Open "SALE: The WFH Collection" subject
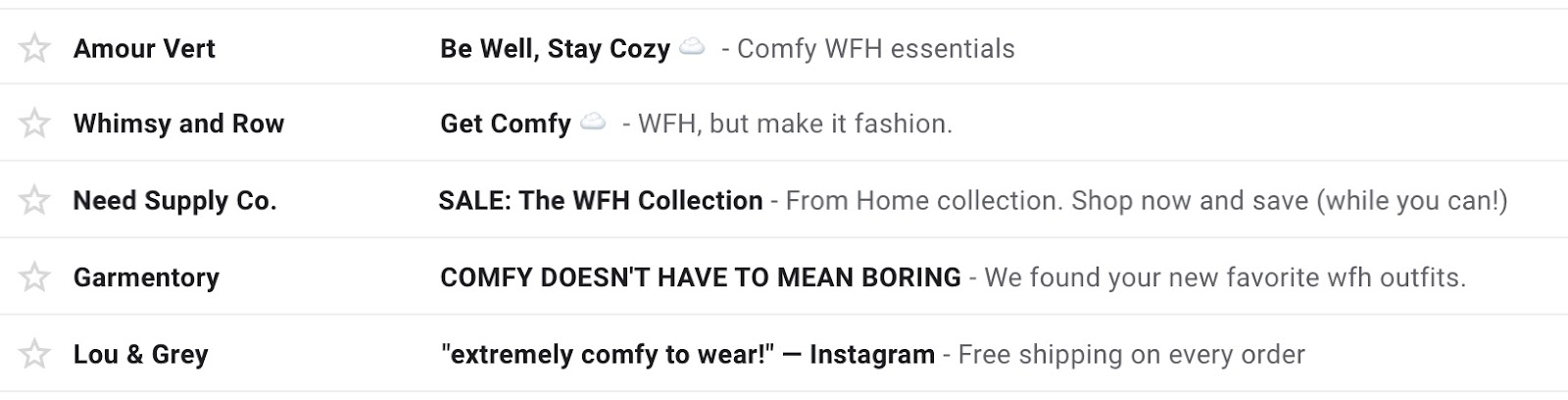Screen dimensions: 1568x400 coord(600,201)
